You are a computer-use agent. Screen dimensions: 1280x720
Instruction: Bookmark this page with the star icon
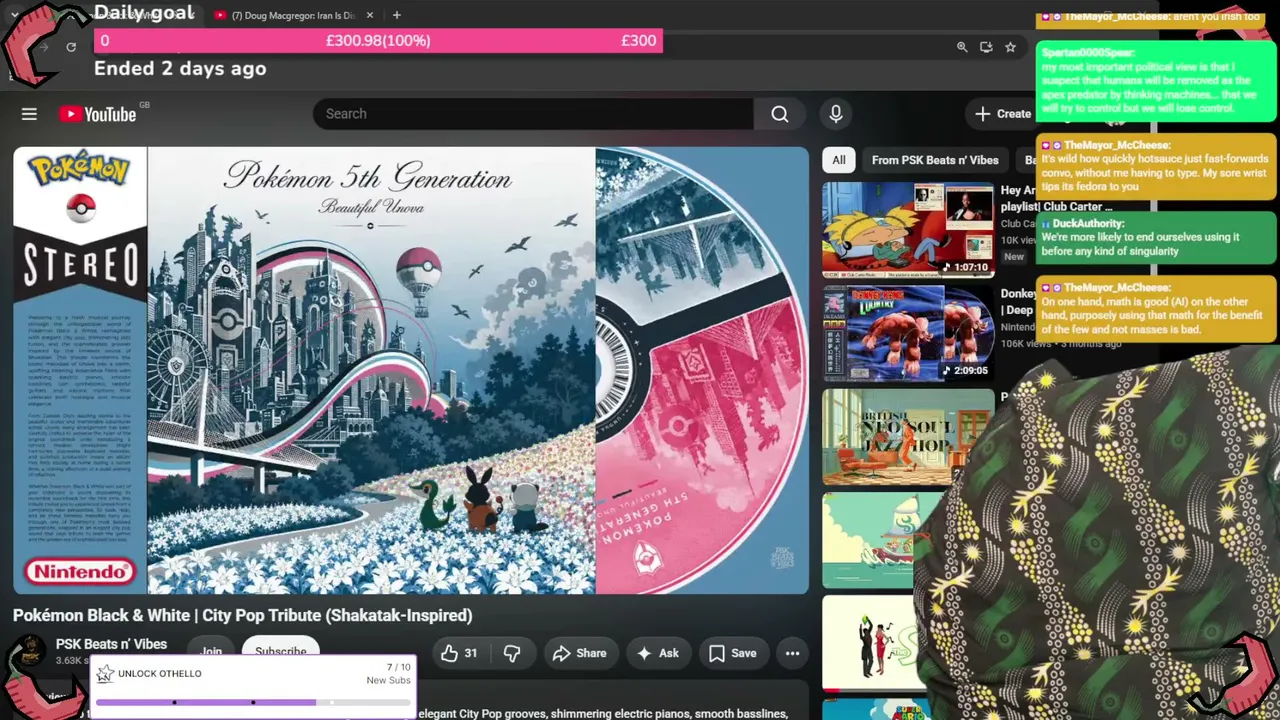click(x=1010, y=47)
